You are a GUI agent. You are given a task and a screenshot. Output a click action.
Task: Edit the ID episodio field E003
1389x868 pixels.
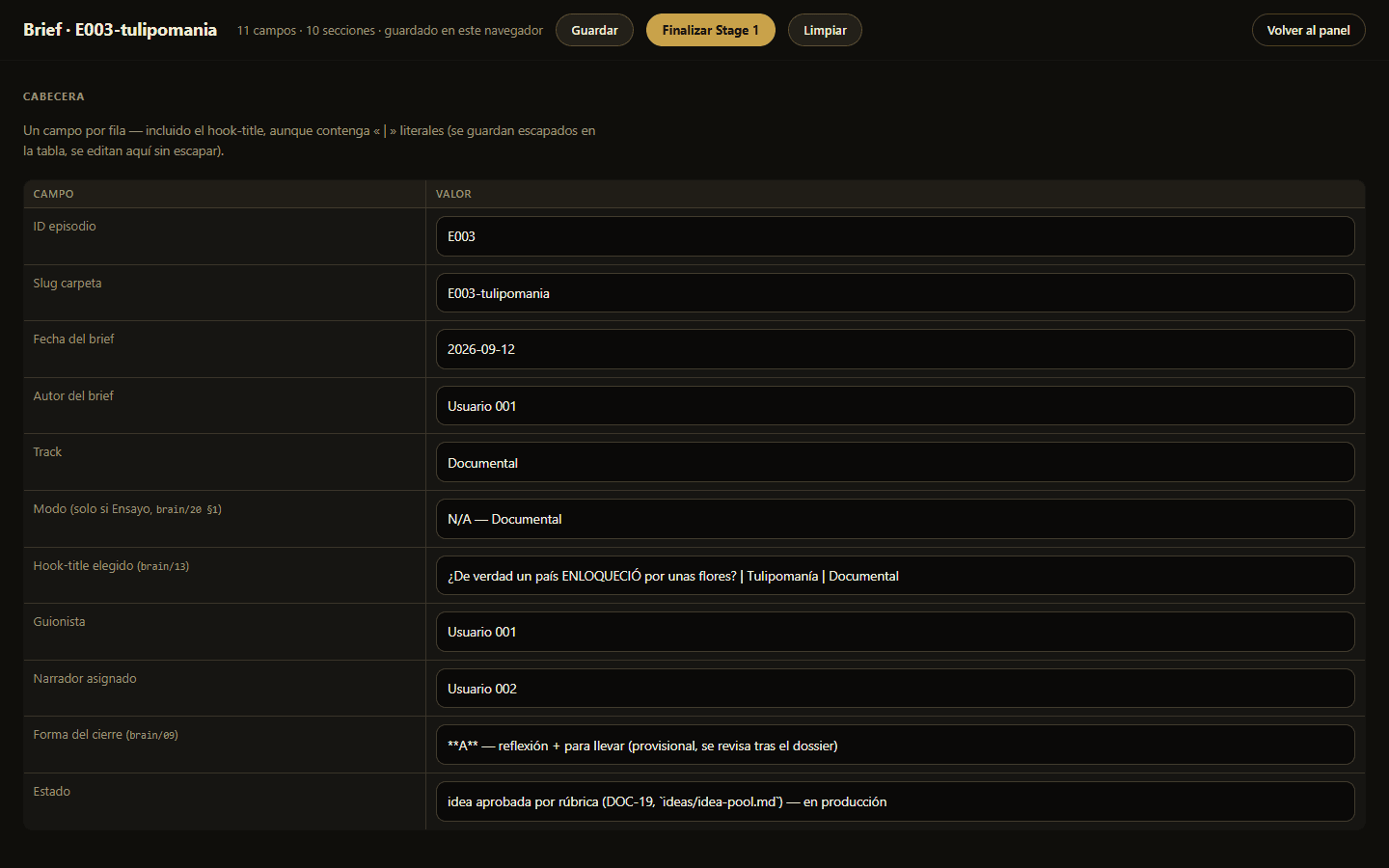pos(895,236)
